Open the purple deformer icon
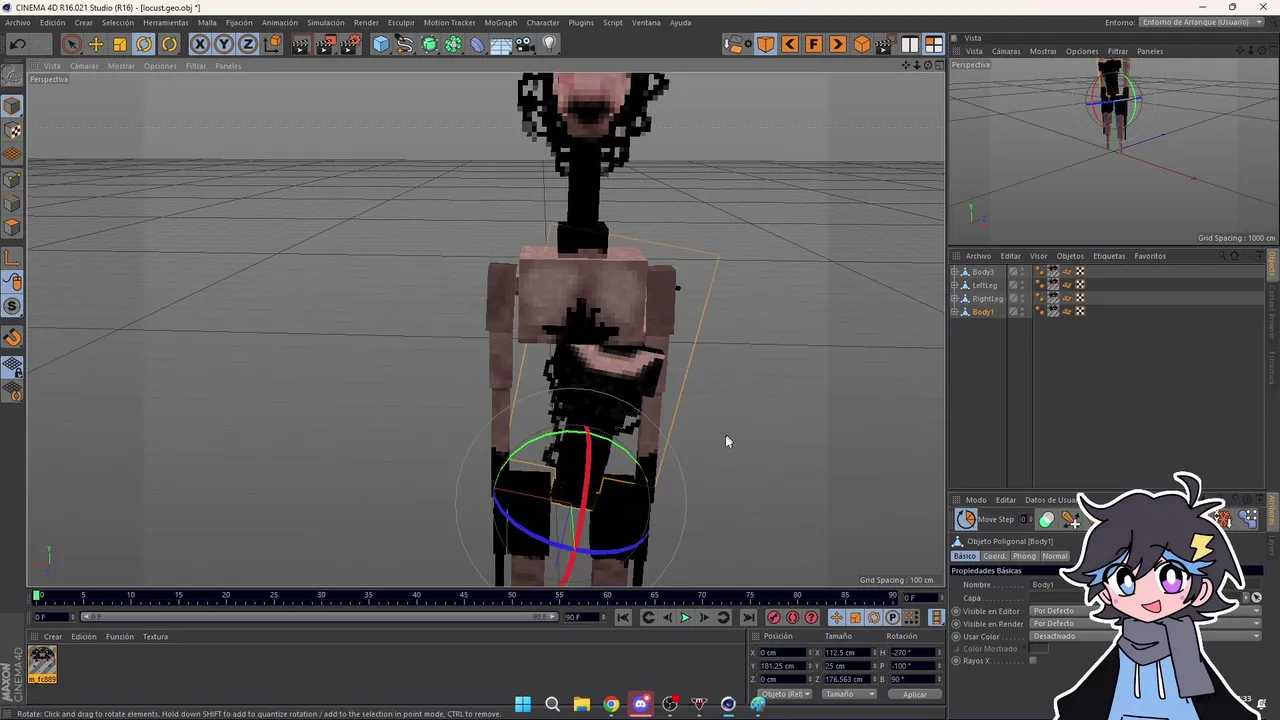 click(x=477, y=44)
